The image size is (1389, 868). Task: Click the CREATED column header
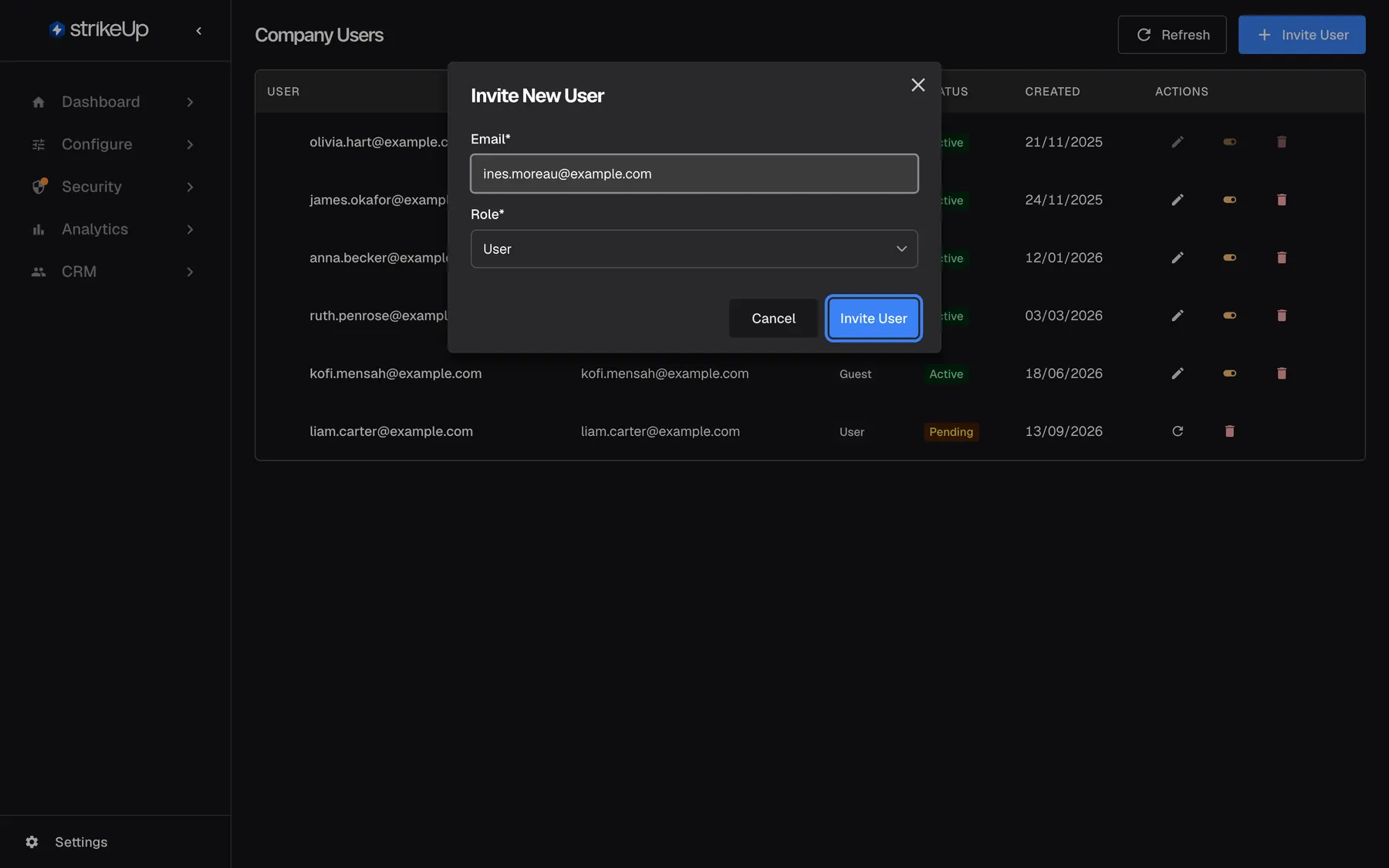click(x=1052, y=91)
